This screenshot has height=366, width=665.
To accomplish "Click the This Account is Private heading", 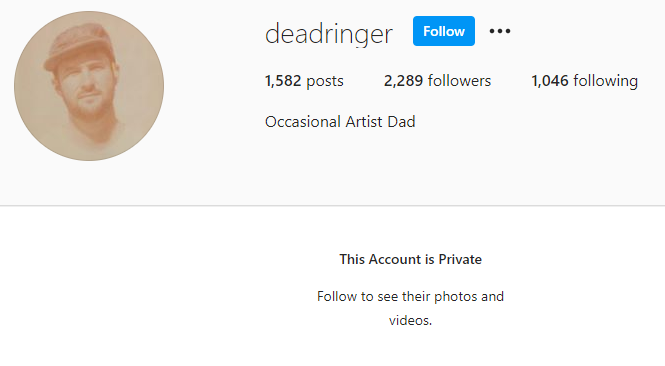I will coord(411,259).
